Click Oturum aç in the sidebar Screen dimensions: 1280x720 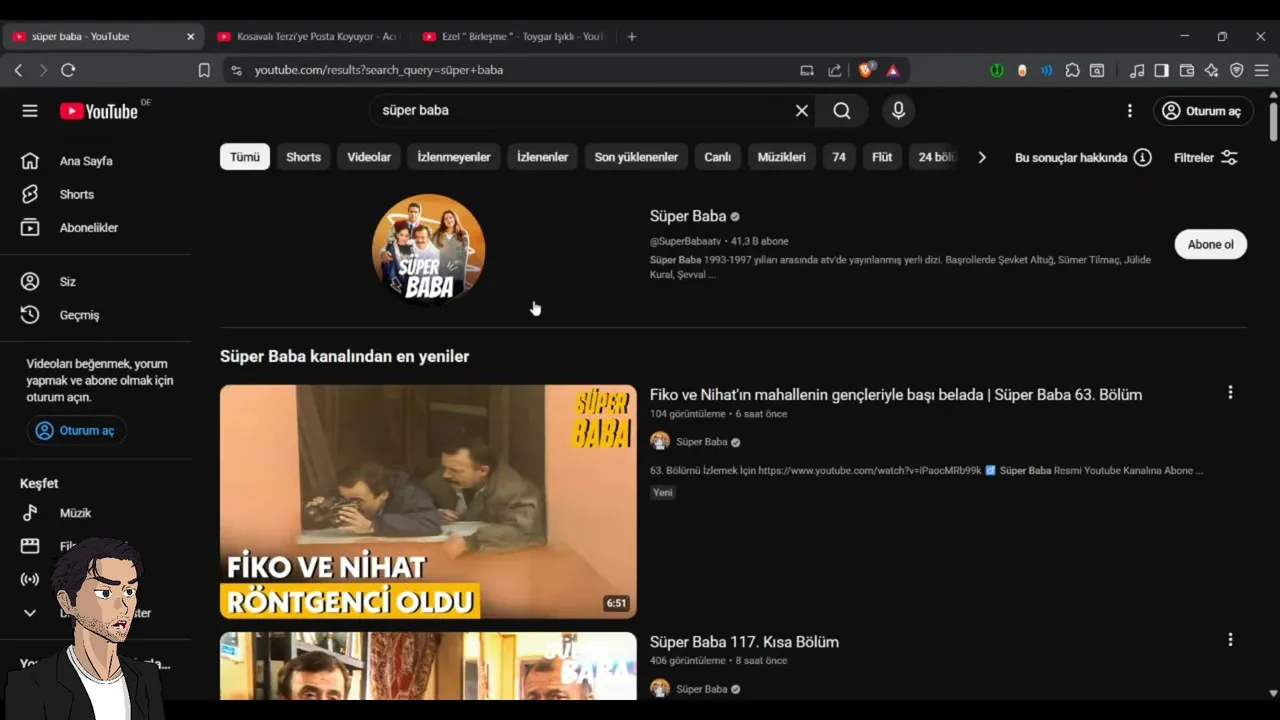pos(76,431)
